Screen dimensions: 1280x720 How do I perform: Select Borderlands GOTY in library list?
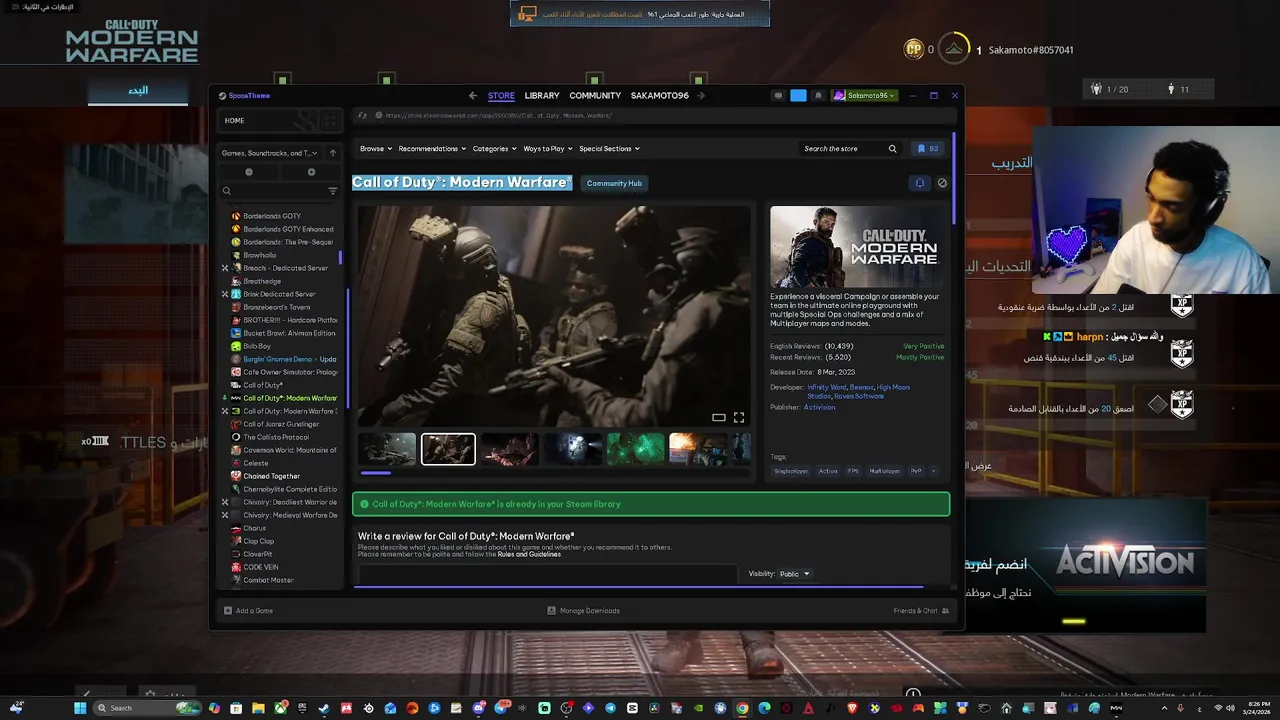271,216
